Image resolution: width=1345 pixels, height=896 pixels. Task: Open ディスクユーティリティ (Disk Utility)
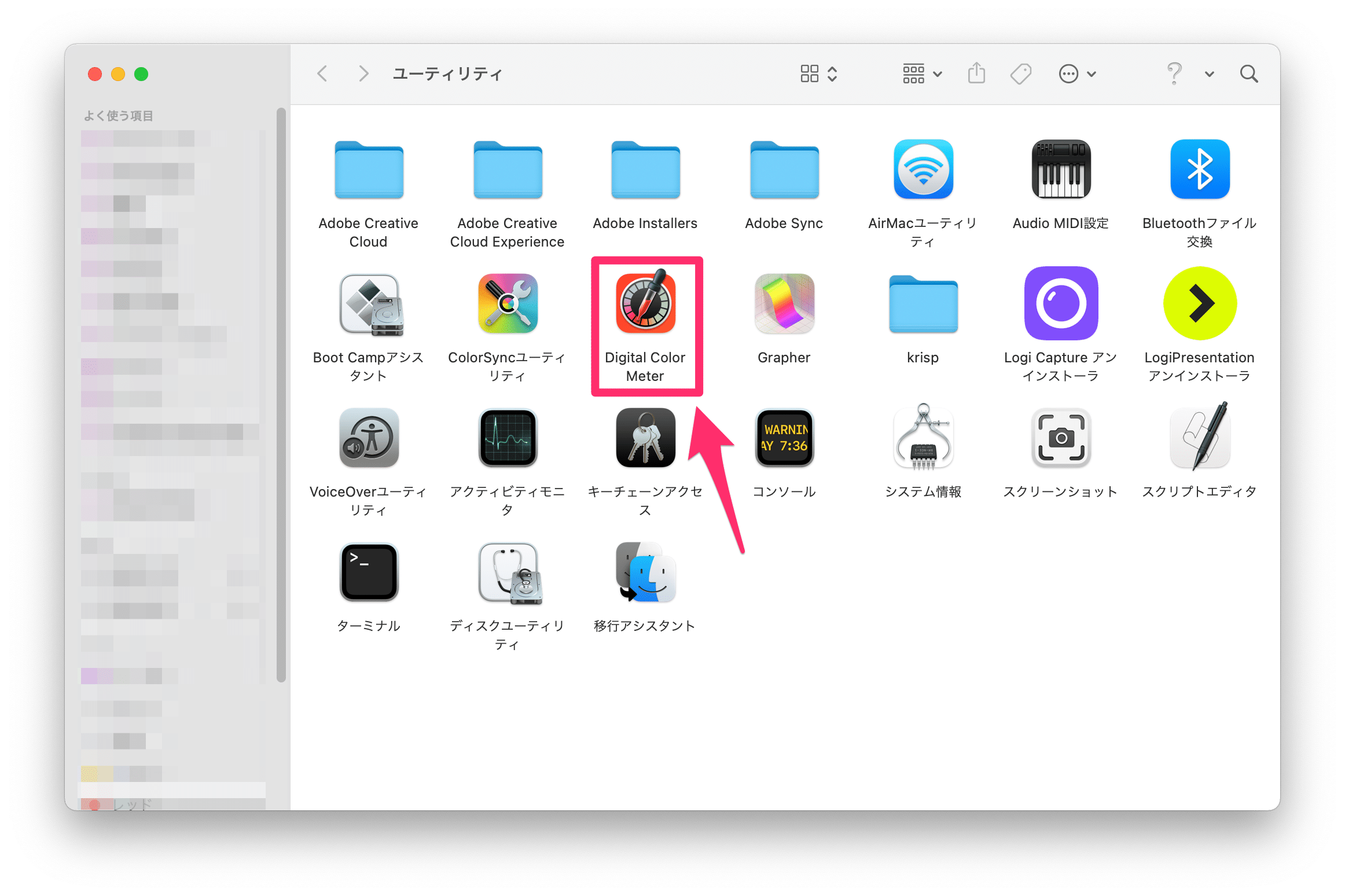508,572
